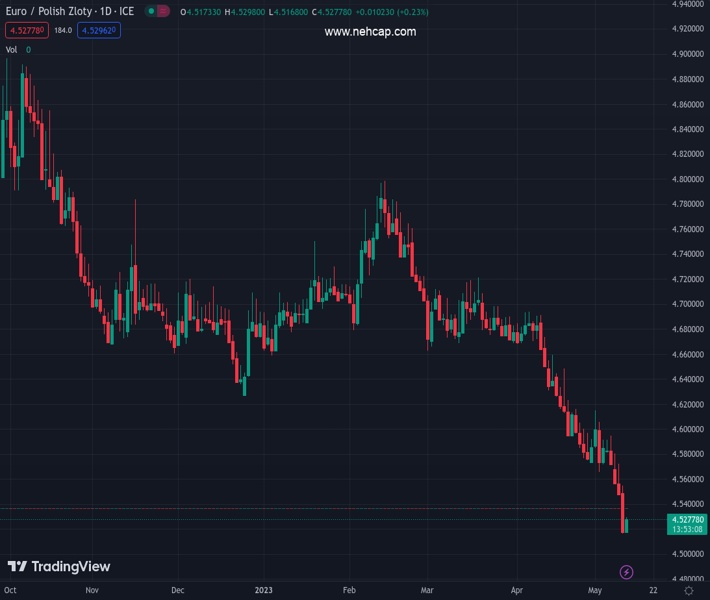Click the blue buy price 4.529620
Image resolution: width=710 pixels, height=600 pixels.
click(x=100, y=30)
